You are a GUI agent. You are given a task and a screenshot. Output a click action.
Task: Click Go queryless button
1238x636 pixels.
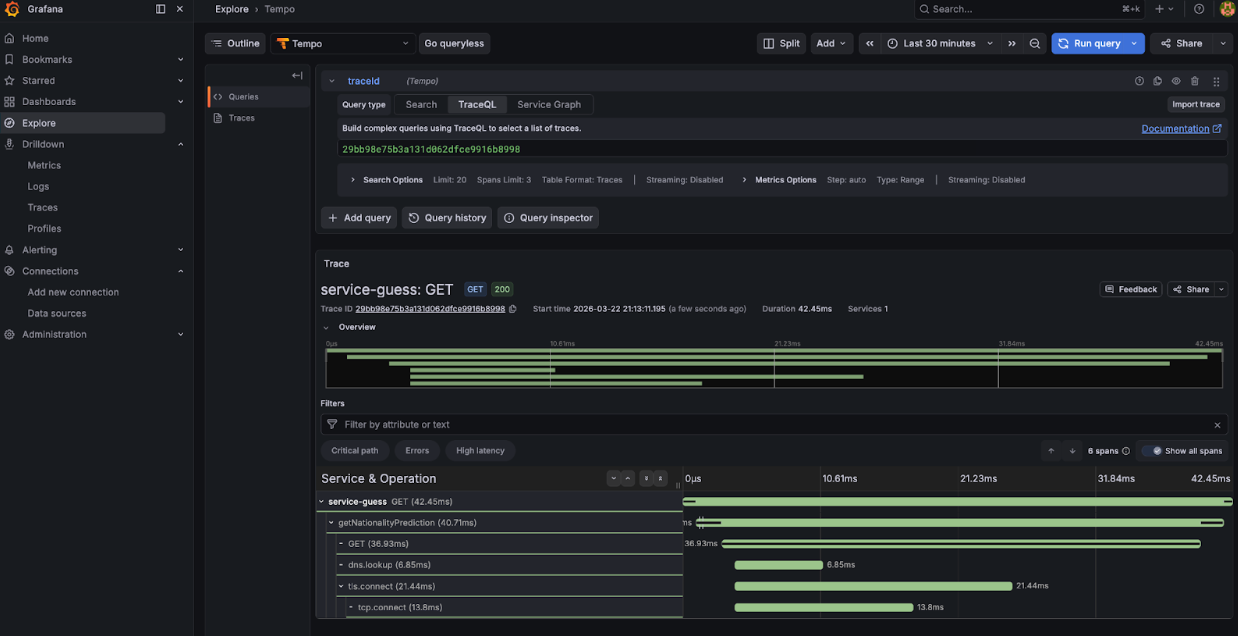point(454,43)
